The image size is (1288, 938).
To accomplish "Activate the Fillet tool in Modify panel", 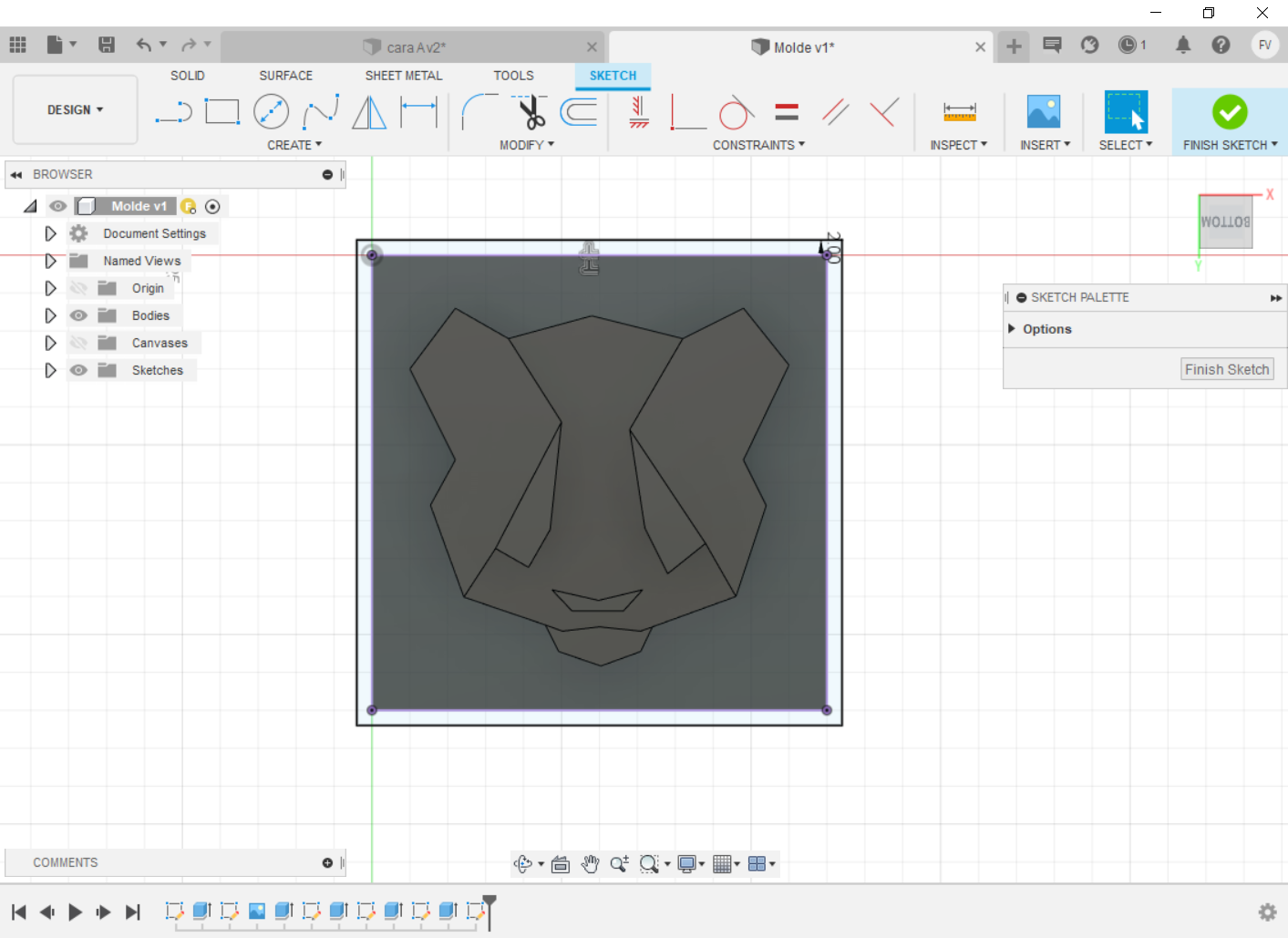I will coord(473,110).
